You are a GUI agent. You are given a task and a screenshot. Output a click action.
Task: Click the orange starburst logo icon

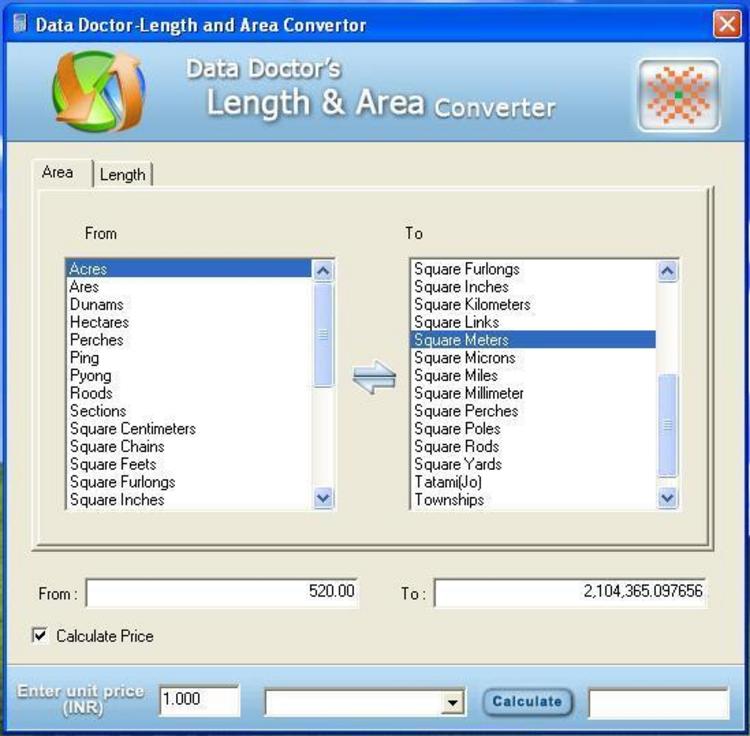[x=679, y=96]
